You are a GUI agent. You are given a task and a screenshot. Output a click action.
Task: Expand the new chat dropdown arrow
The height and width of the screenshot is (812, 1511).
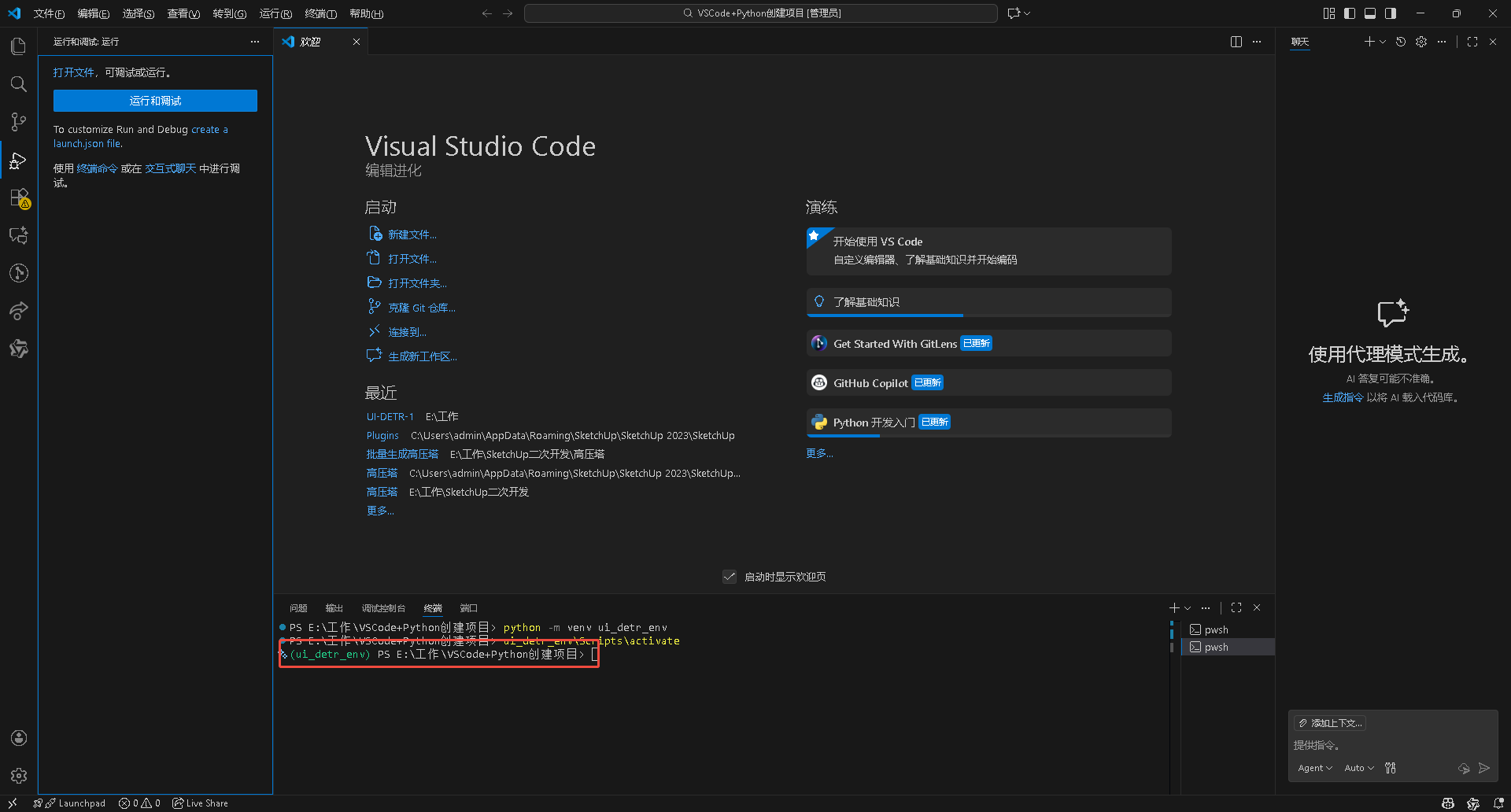1383,42
